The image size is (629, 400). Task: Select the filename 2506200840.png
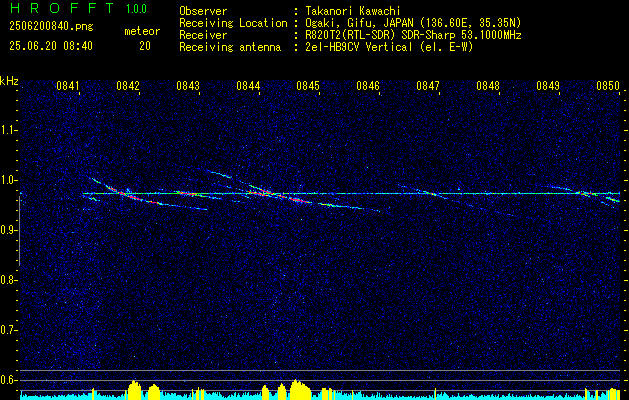point(51,27)
